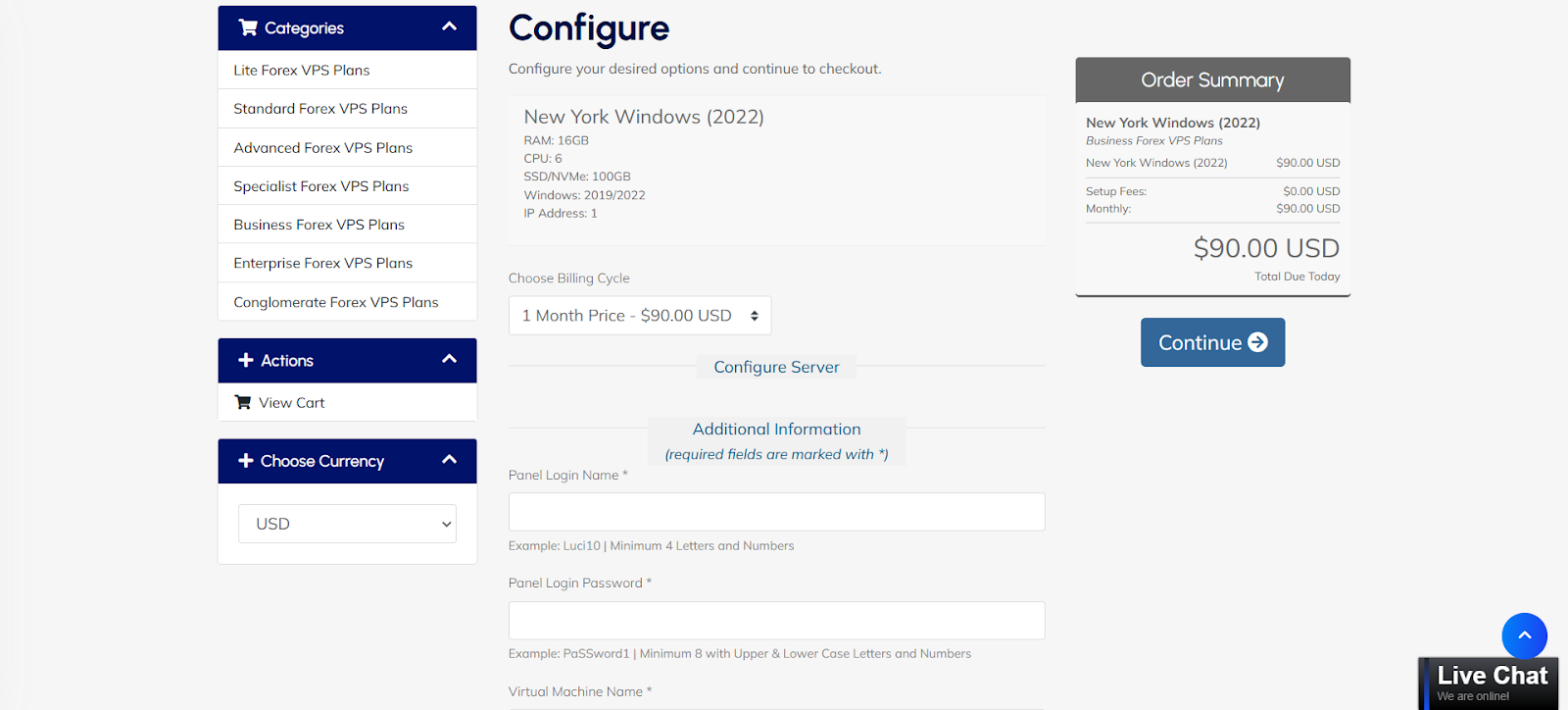The width and height of the screenshot is (1568, 710).
Task: Click the plus icon in Choose Currency header
Action: 246,460
